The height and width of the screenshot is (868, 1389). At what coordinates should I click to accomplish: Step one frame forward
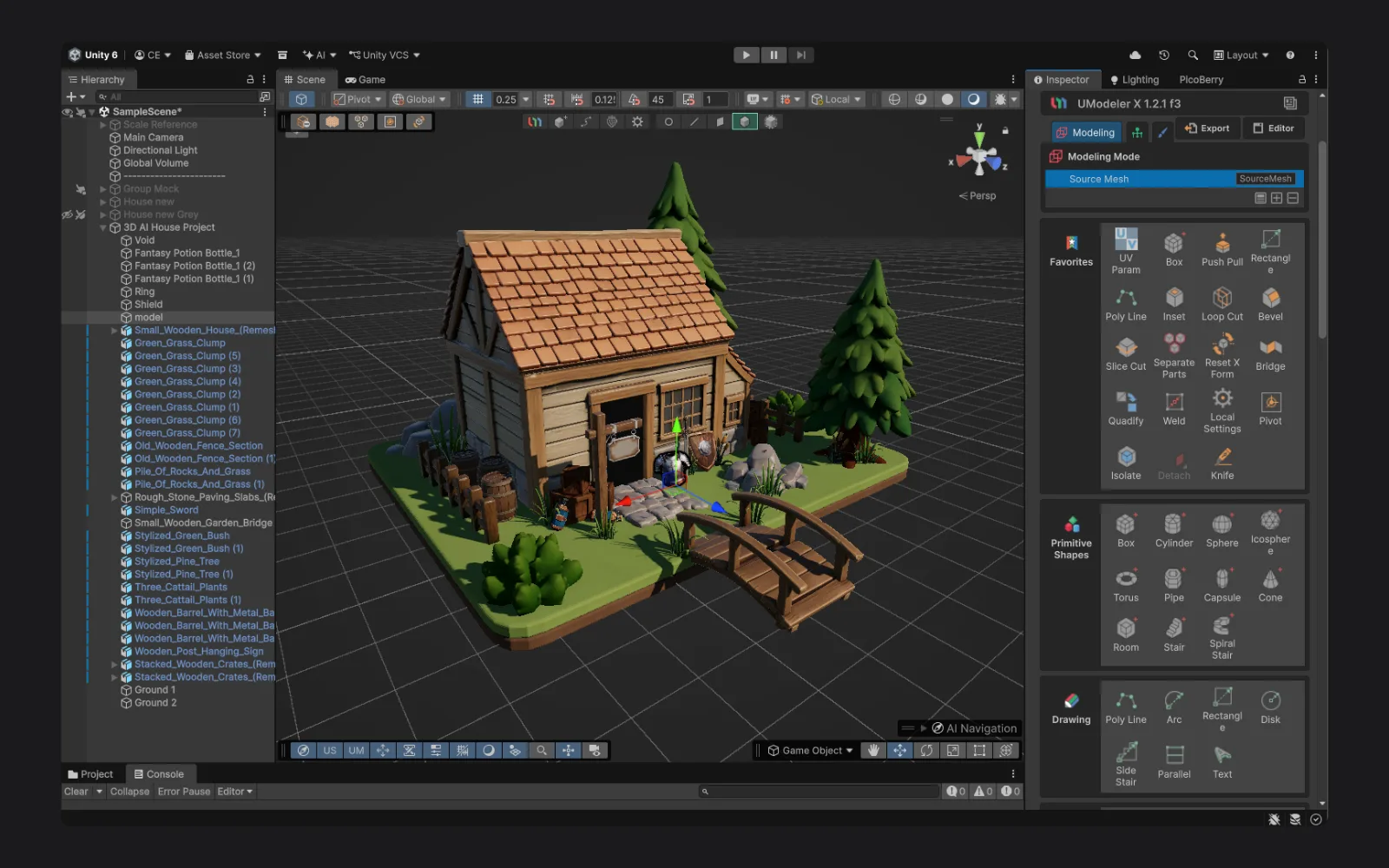tap(800, 55)
